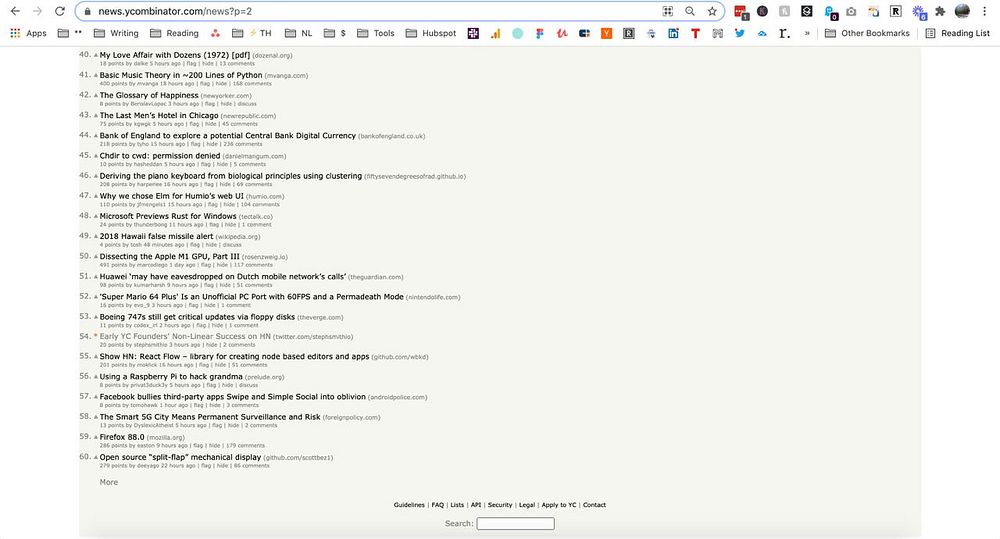Image resolution: width=1000 pixels, height=539 pixels.
Task: Hide the 'Bank of England' digital currency story
Action: (x=212, y=144)
